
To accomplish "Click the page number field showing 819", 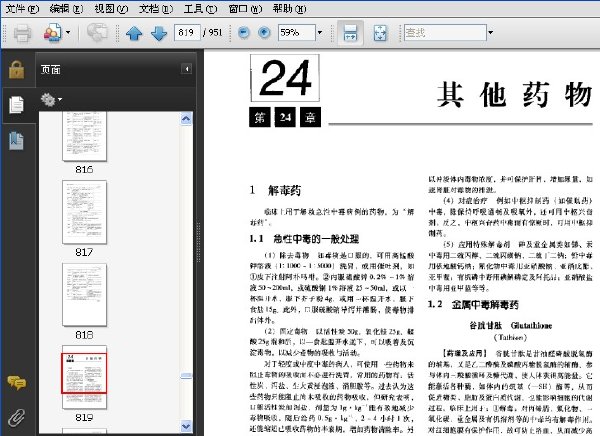I will click(x=187, y=33).
